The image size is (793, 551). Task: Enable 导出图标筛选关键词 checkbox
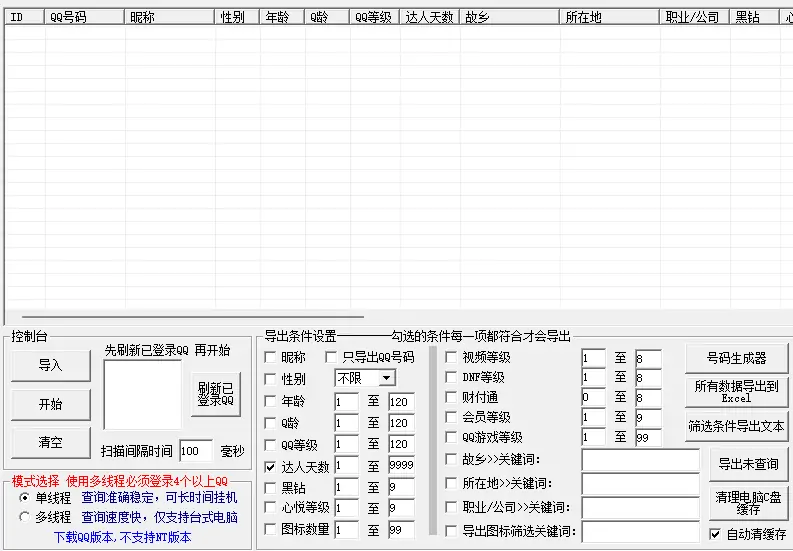(451, 531)
